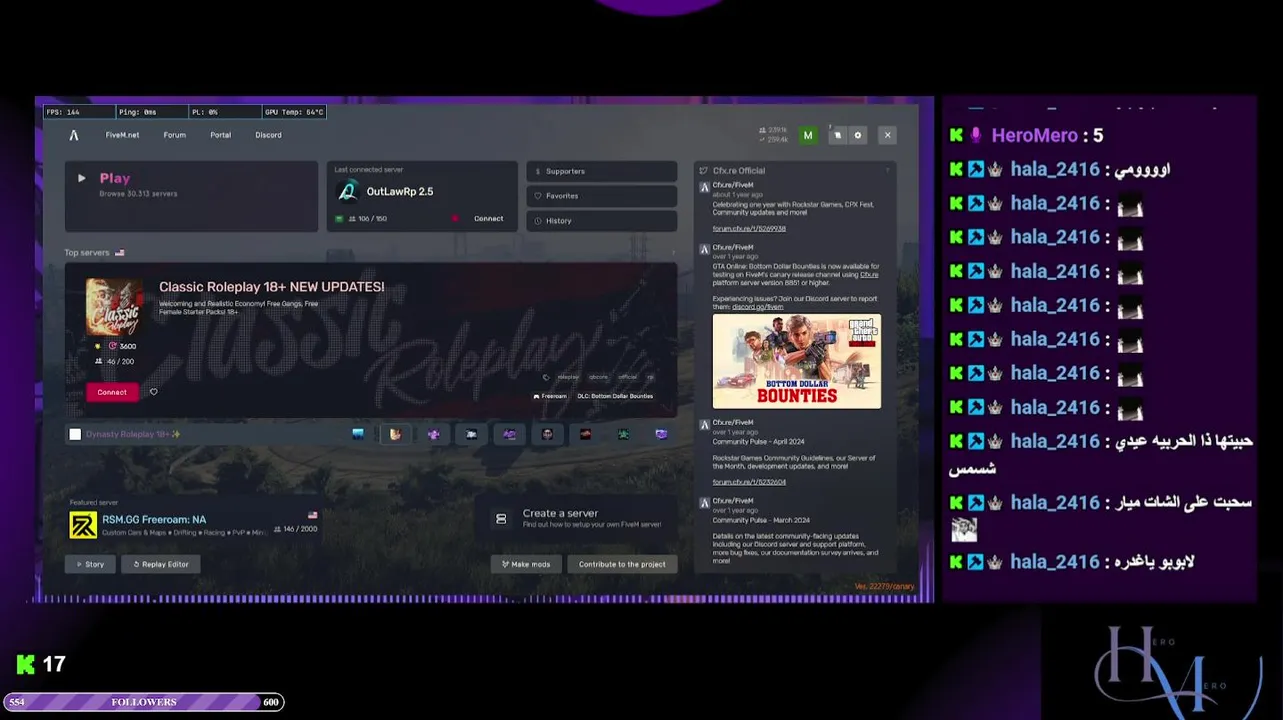
Task: Click the Kick logo beside viewer count 17
Action: (x=25, y=664)
